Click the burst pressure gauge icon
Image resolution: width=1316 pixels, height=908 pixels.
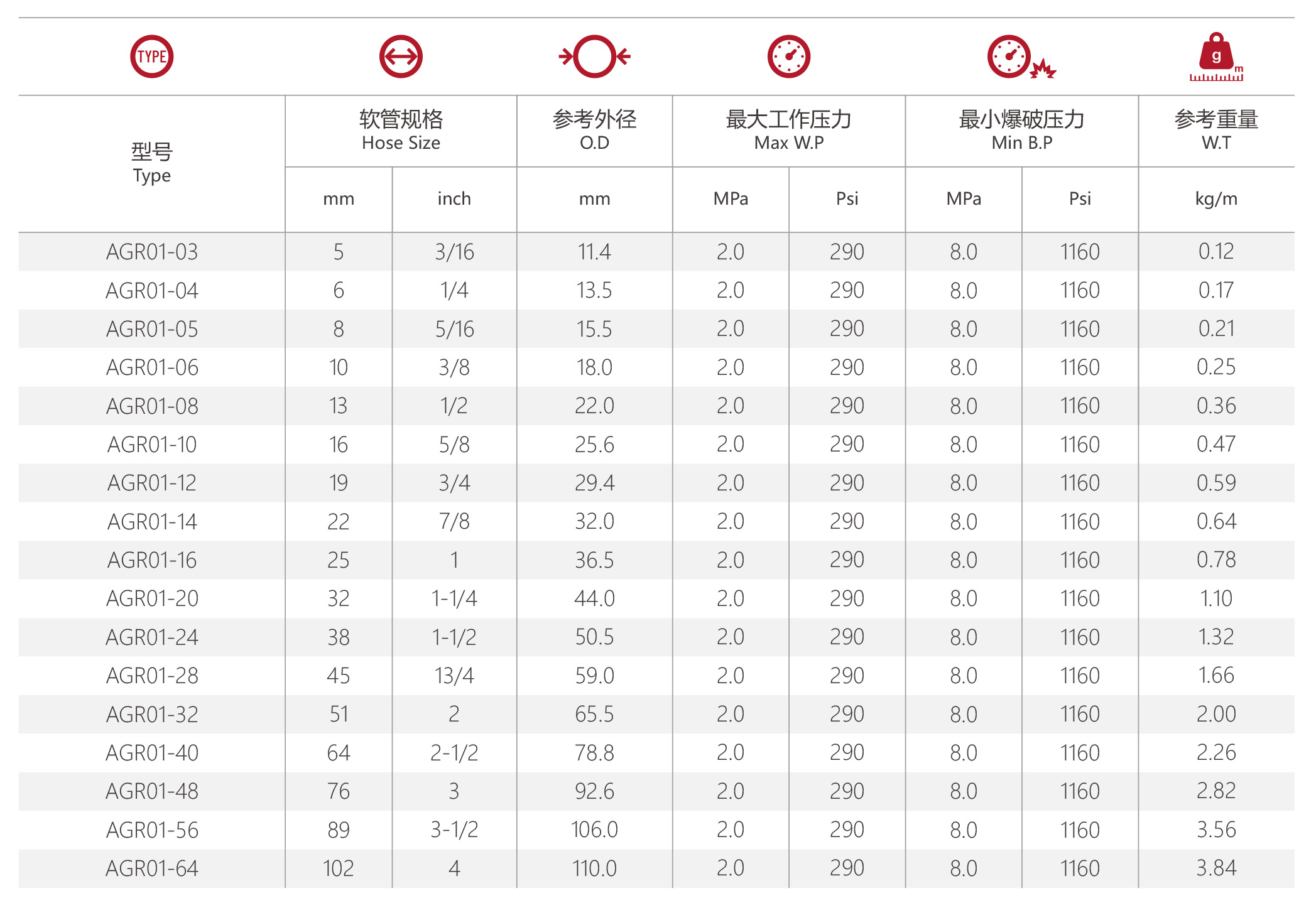[x=1021, y=57]
